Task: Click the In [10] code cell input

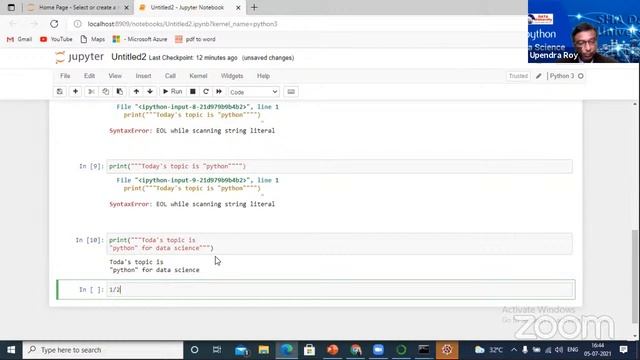Action: point(339,244)
